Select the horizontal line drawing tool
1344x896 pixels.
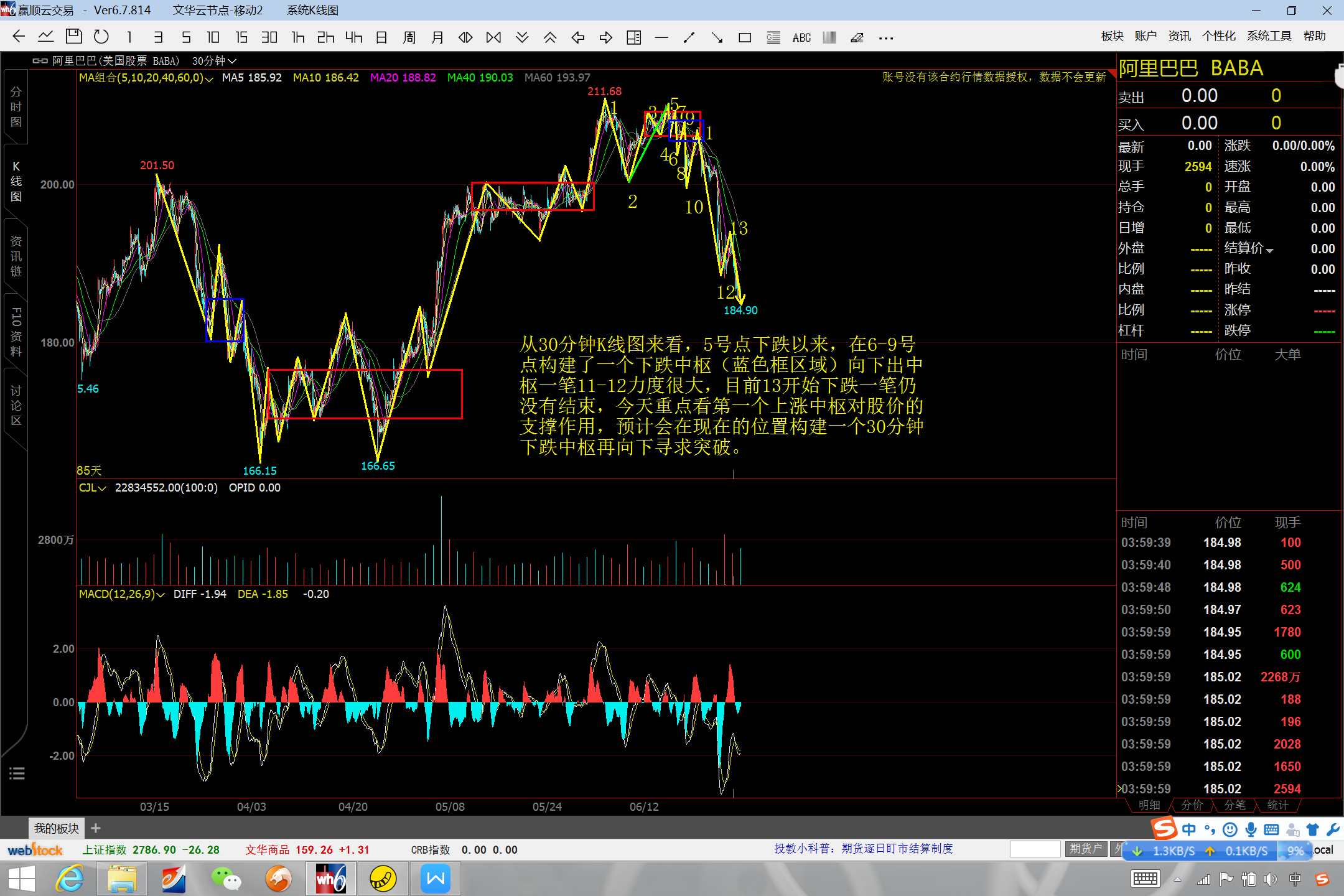coord(661,38)
